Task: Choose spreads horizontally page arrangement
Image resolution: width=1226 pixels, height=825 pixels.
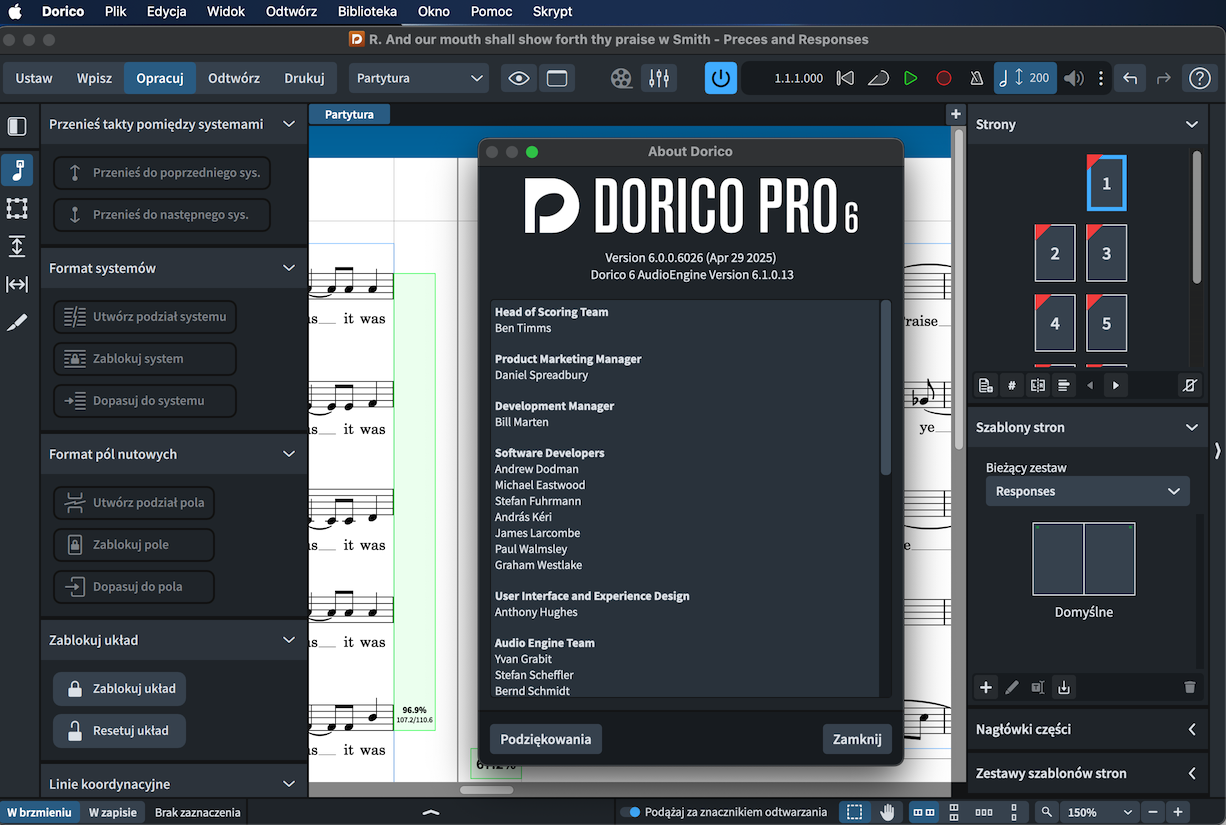Action: pyautogui.click(x=925, y=812)
